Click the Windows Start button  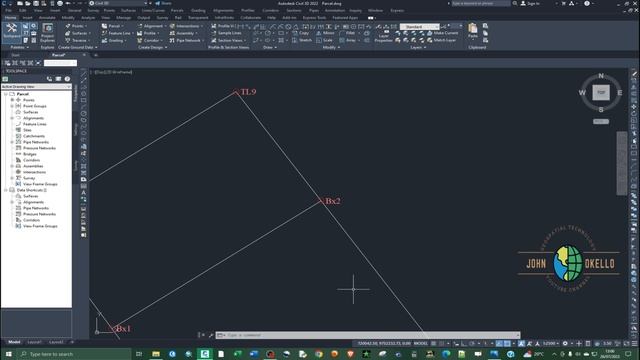pos(9,354)
